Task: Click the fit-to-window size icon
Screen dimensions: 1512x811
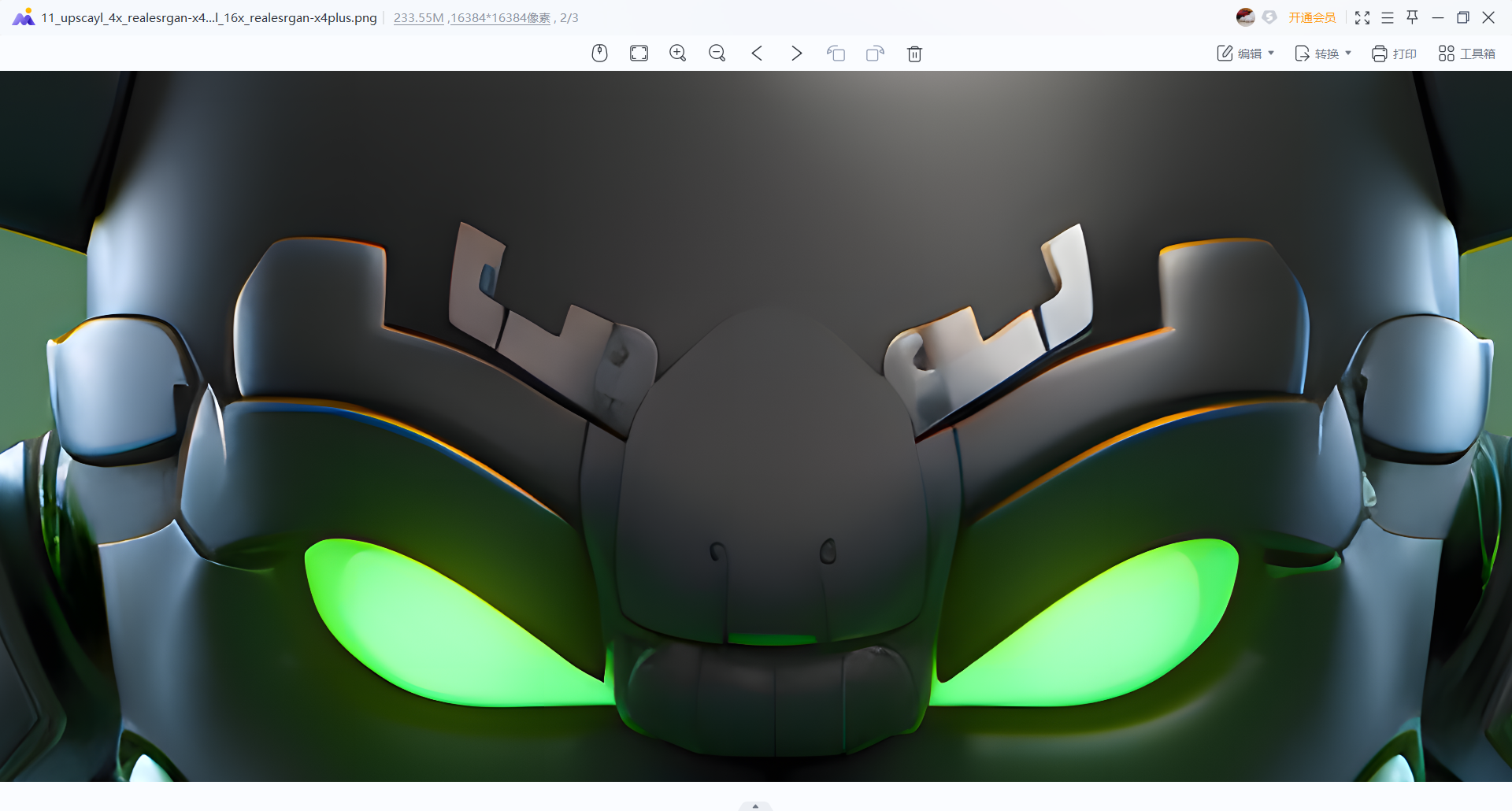Action: pos(639,54)
